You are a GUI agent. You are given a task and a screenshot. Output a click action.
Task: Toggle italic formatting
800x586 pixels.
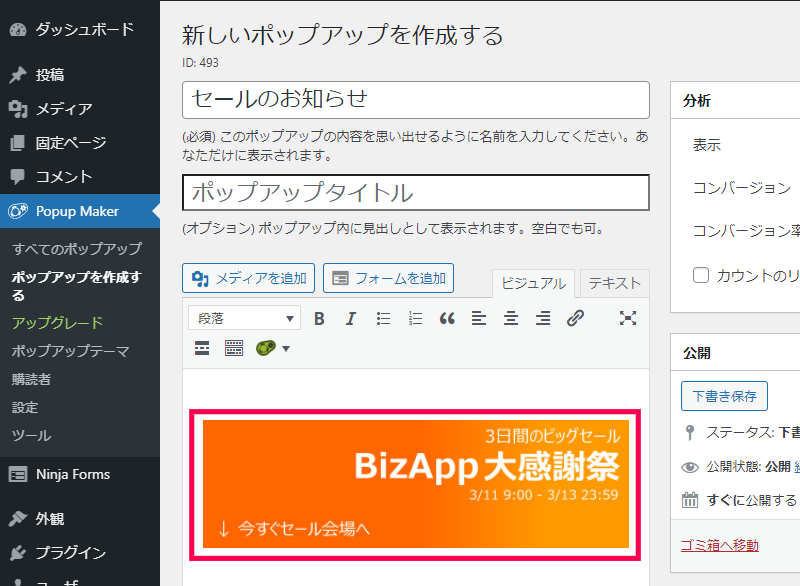tap(351, 319)
